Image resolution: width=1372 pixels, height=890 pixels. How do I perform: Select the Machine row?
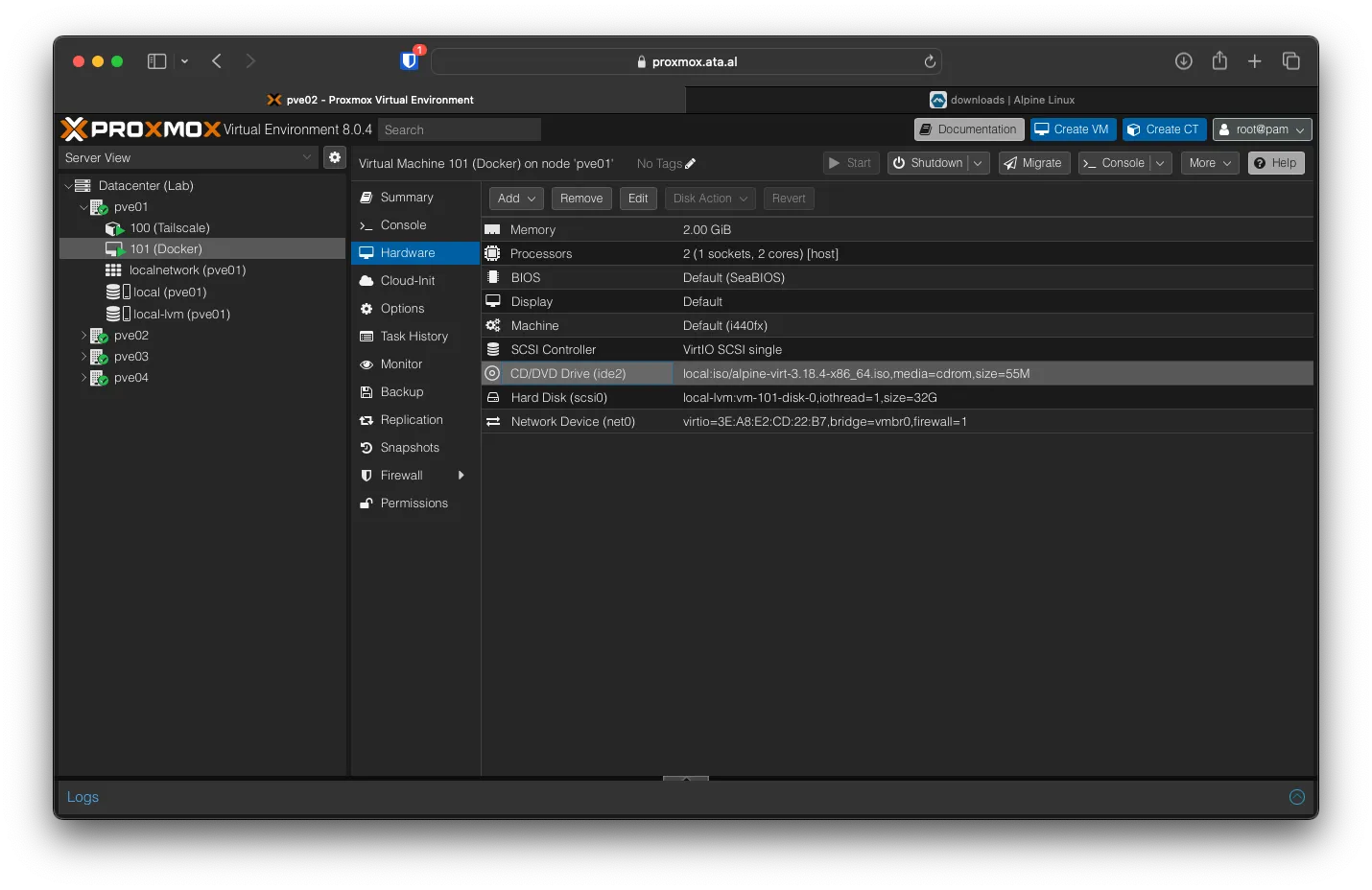[x=897, y=325]
